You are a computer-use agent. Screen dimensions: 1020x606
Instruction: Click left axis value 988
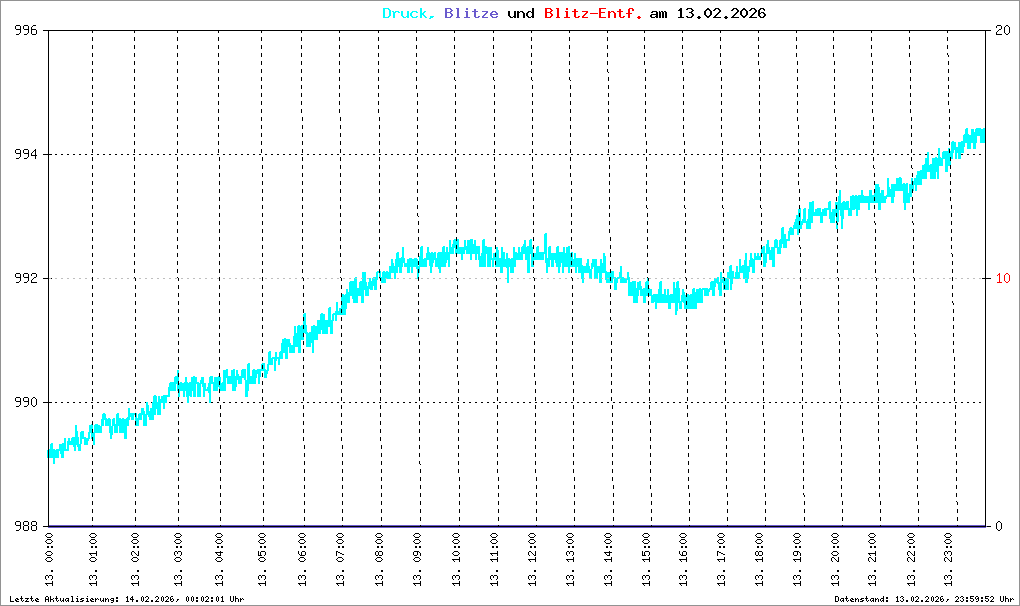pos(26,526)
